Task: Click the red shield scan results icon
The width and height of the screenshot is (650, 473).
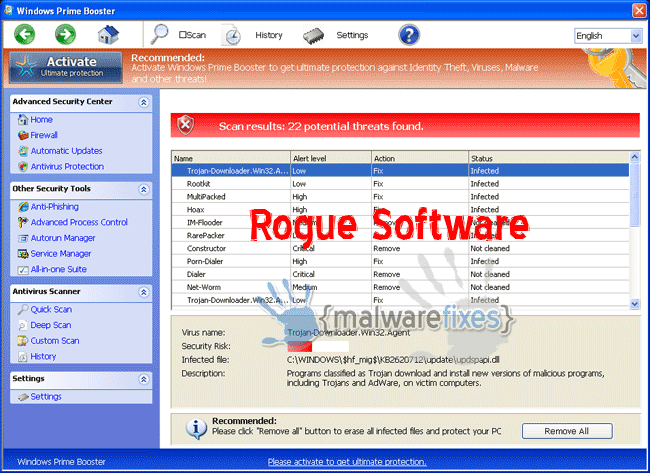Action: coord(185,125)
